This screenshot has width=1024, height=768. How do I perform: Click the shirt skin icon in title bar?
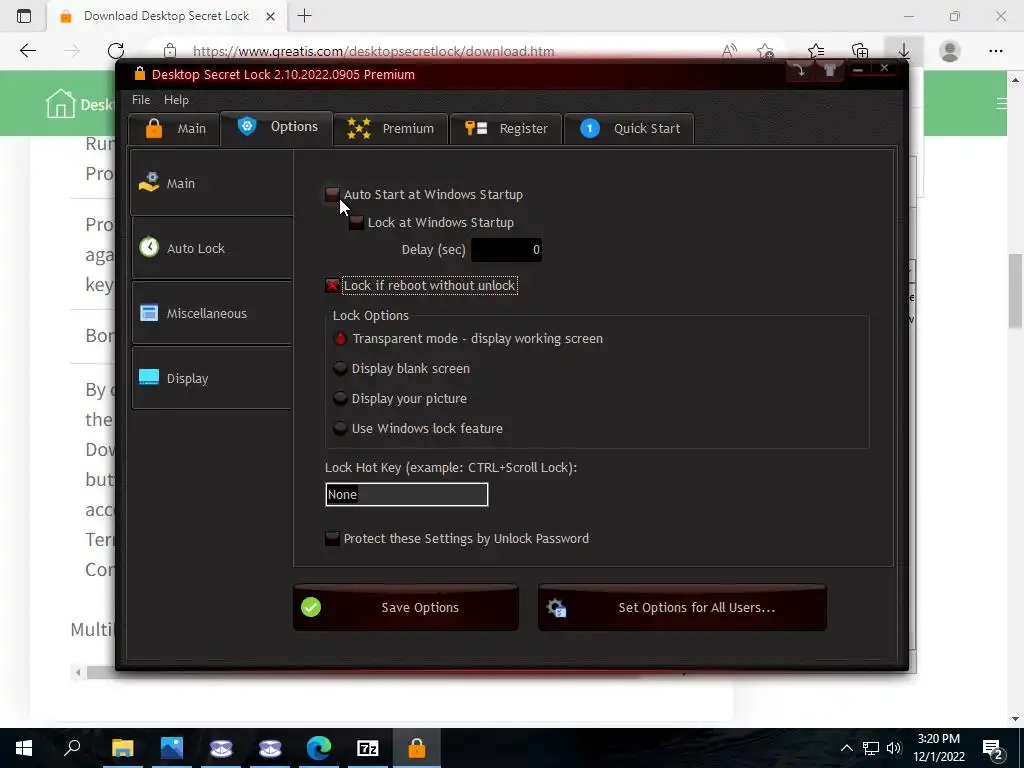click(x=829, y=70)
